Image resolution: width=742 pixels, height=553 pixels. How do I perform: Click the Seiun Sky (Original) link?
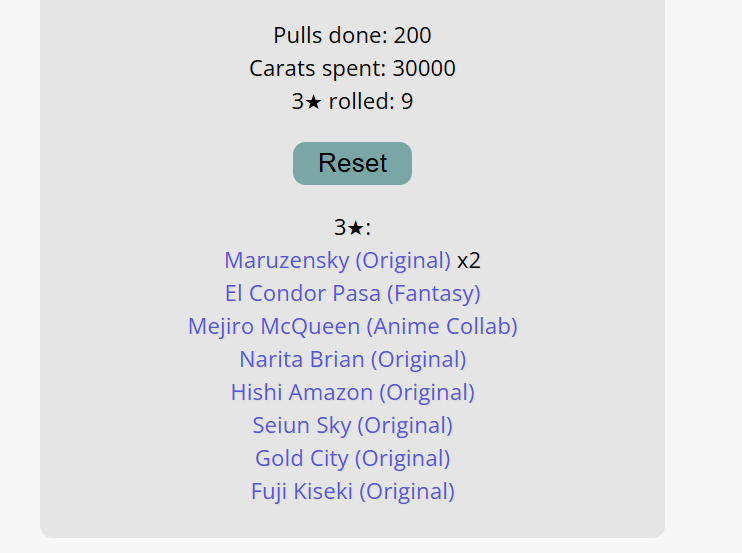coord(352,426)
